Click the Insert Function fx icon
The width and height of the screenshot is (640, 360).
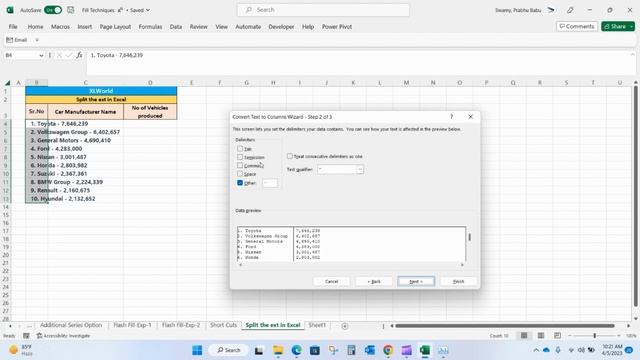point(80,55)
